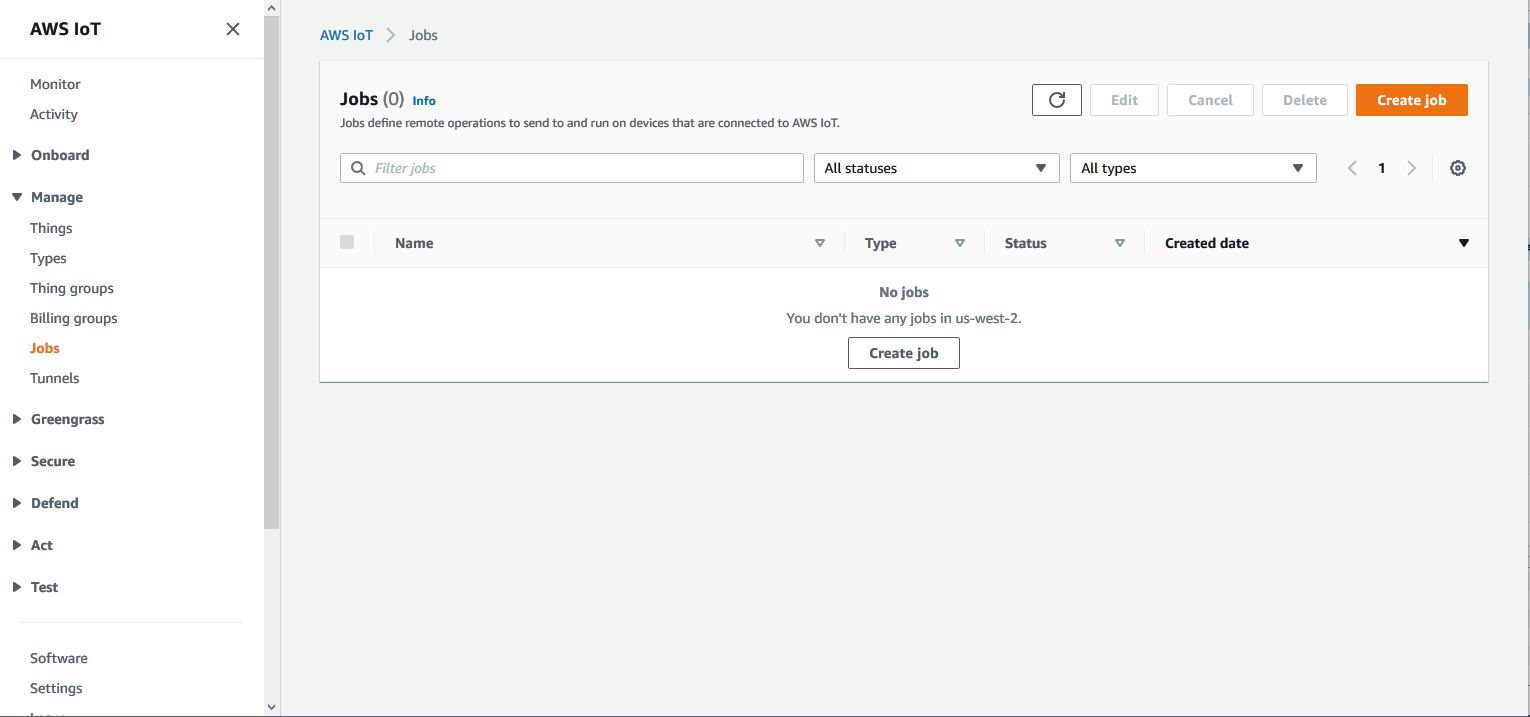
Task: Click the Delete button in header
Action: [1305, 100]
